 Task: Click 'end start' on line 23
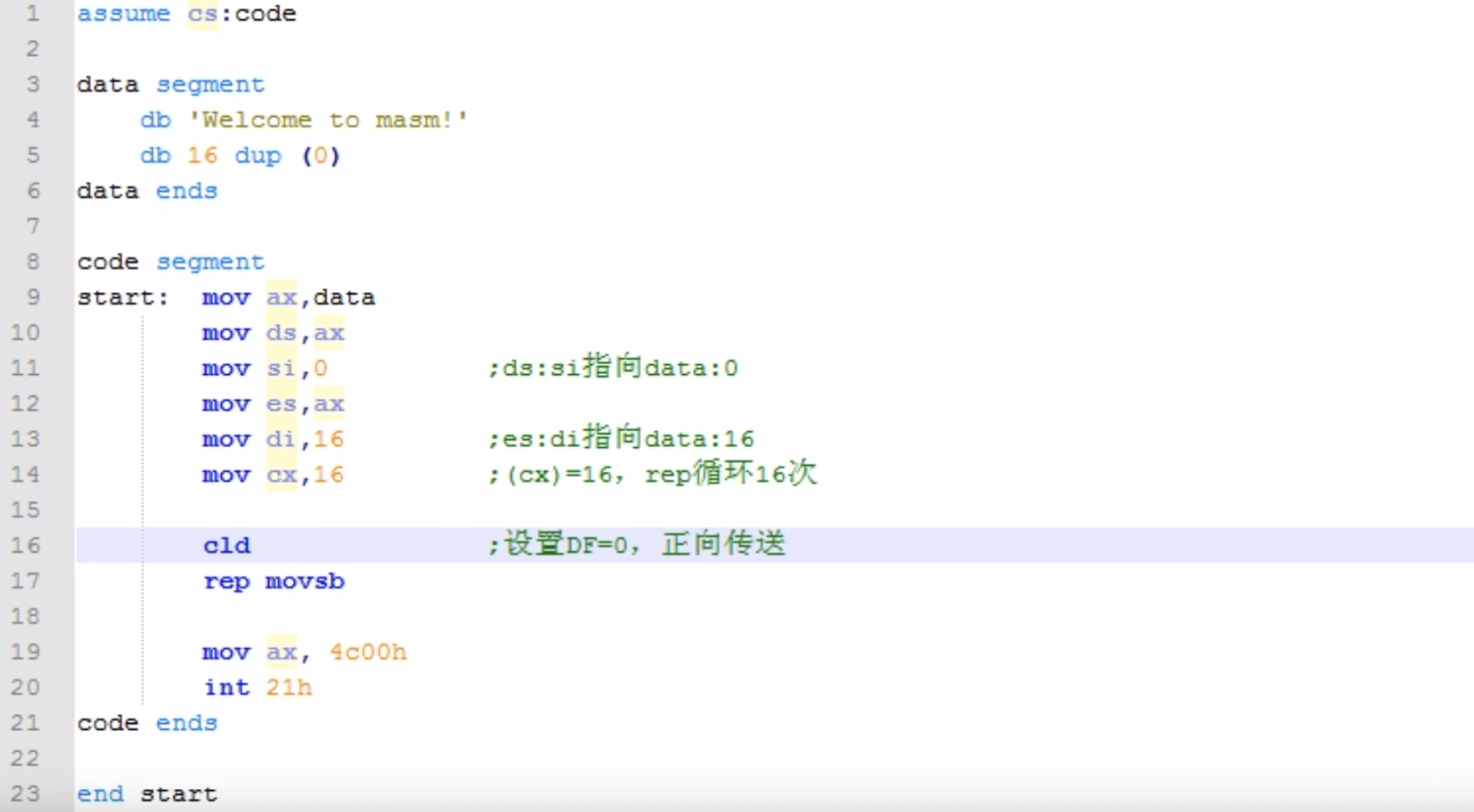click(x=147, y=794)
